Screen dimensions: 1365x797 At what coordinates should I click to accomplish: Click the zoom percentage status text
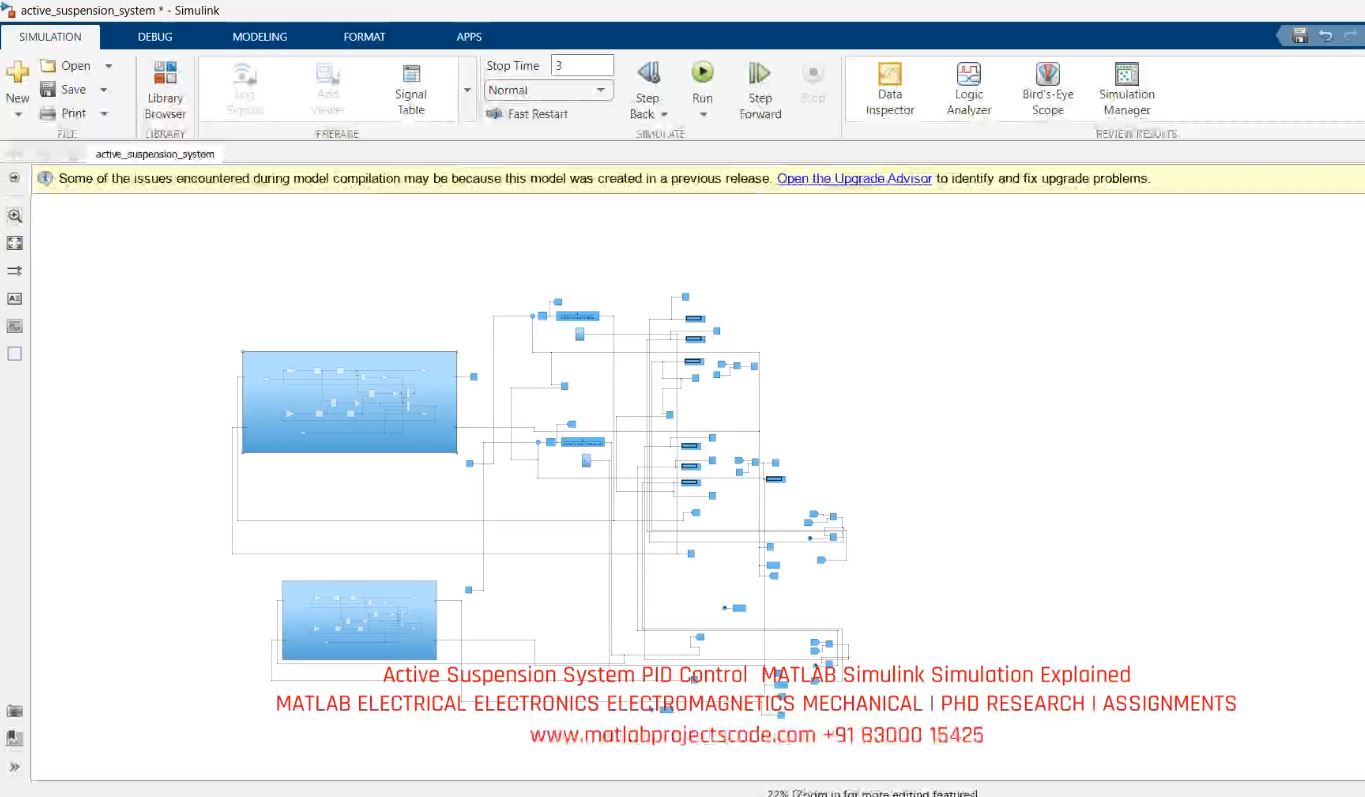click(x=872, y=793)
